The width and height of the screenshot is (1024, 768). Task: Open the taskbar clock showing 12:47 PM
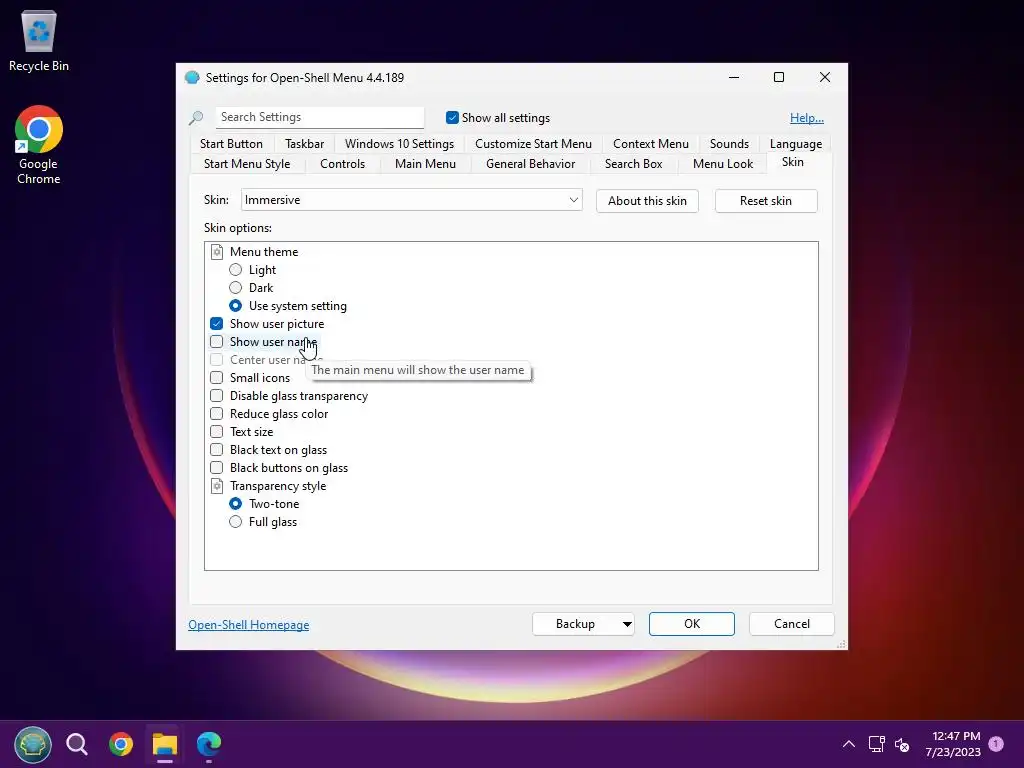pos(953,744)
